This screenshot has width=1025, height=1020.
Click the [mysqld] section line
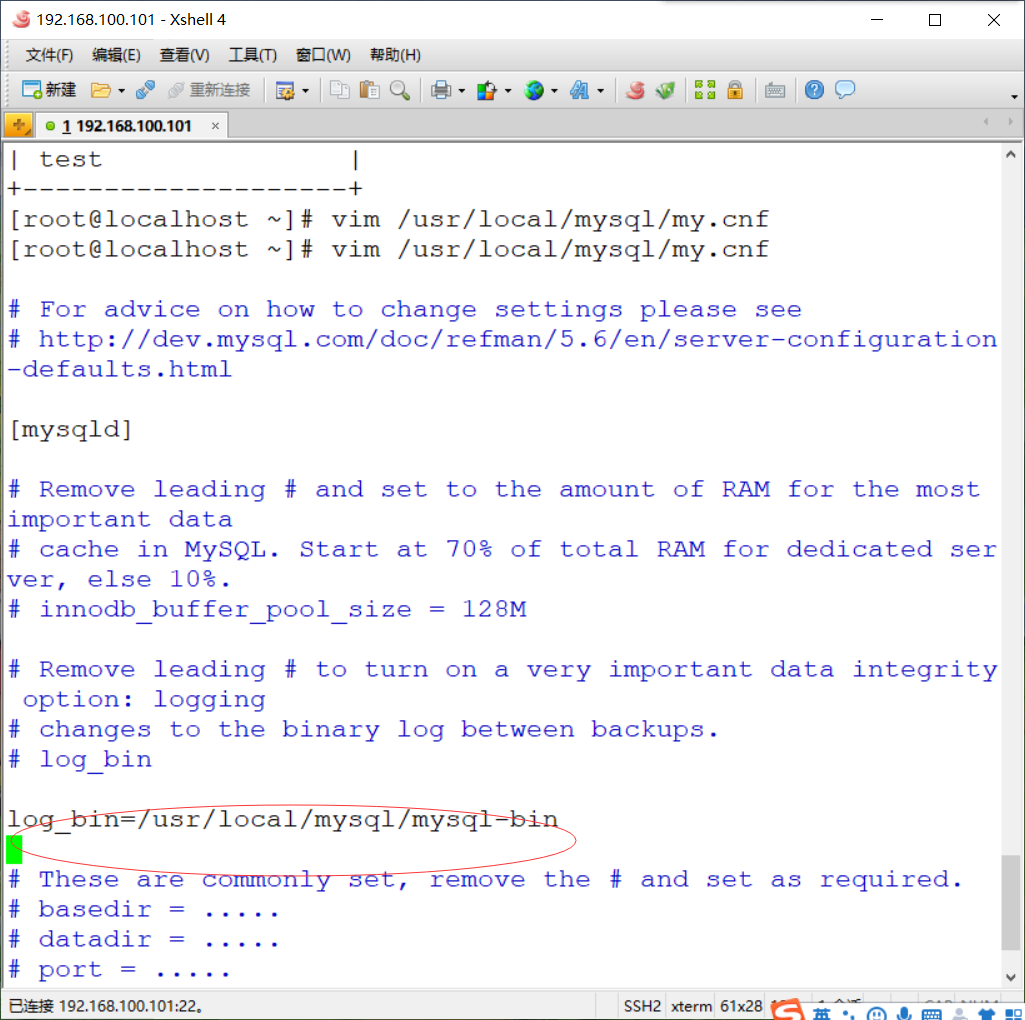point(71,430)
